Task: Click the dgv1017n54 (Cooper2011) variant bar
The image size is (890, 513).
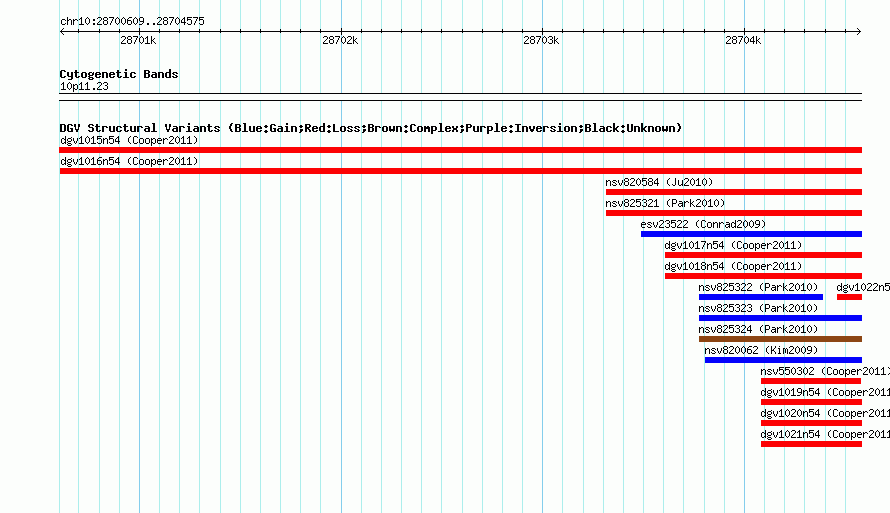Action: coord(763,255)
